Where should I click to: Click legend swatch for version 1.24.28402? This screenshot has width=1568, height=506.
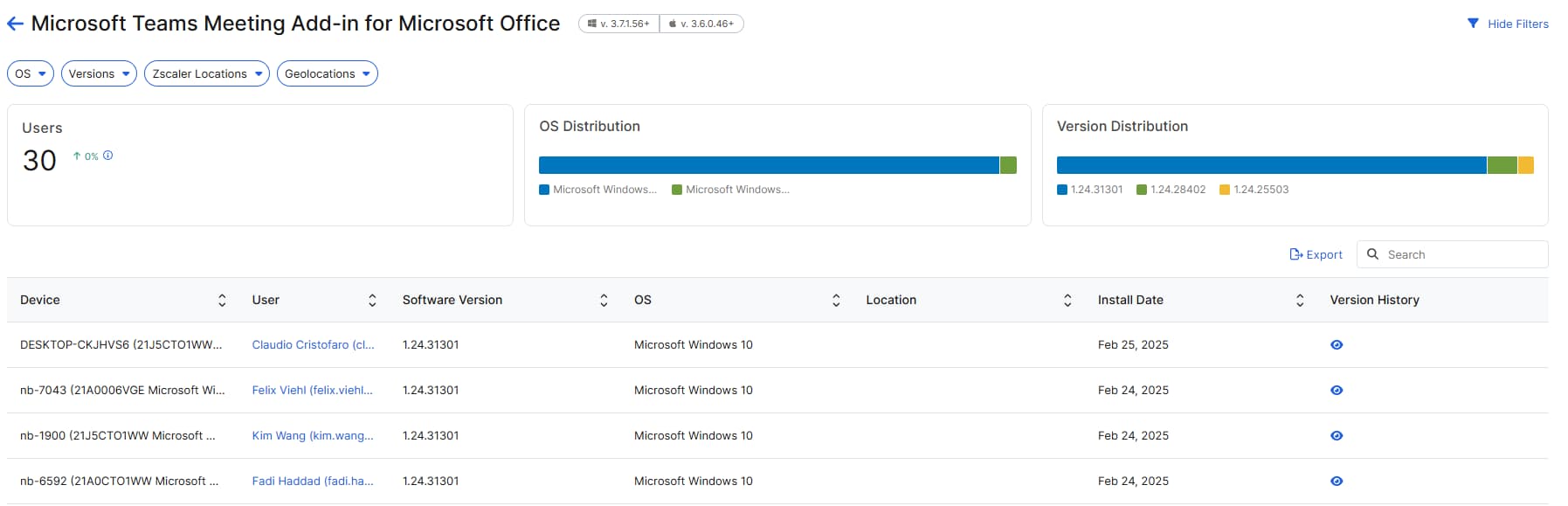click(x=1141, y=190)
